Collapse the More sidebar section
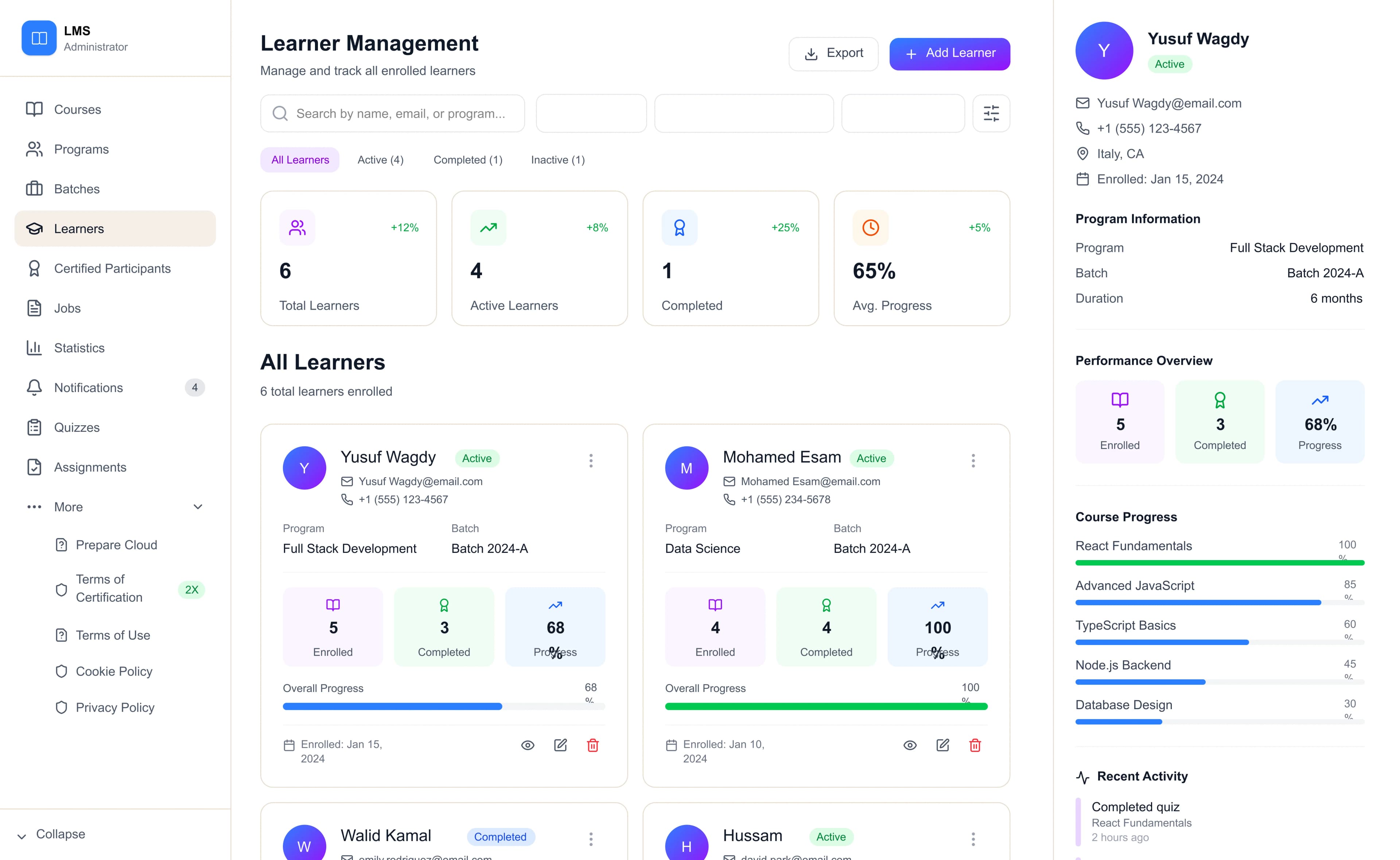Image resolution: width=1400 pixels, height=860 pixels. [x=197, y=507]
